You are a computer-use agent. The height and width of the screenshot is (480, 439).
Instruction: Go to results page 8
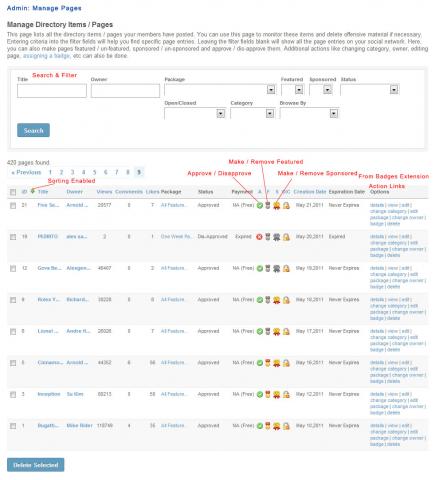coord(127,172)
